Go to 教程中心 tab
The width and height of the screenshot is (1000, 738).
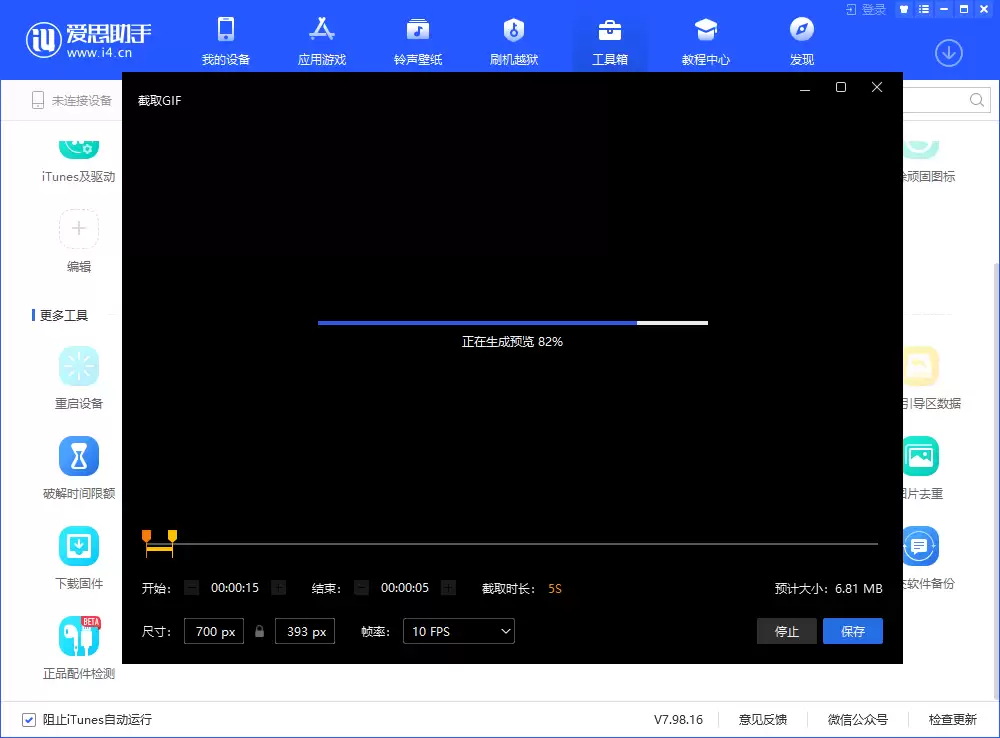tap(705, 41)
